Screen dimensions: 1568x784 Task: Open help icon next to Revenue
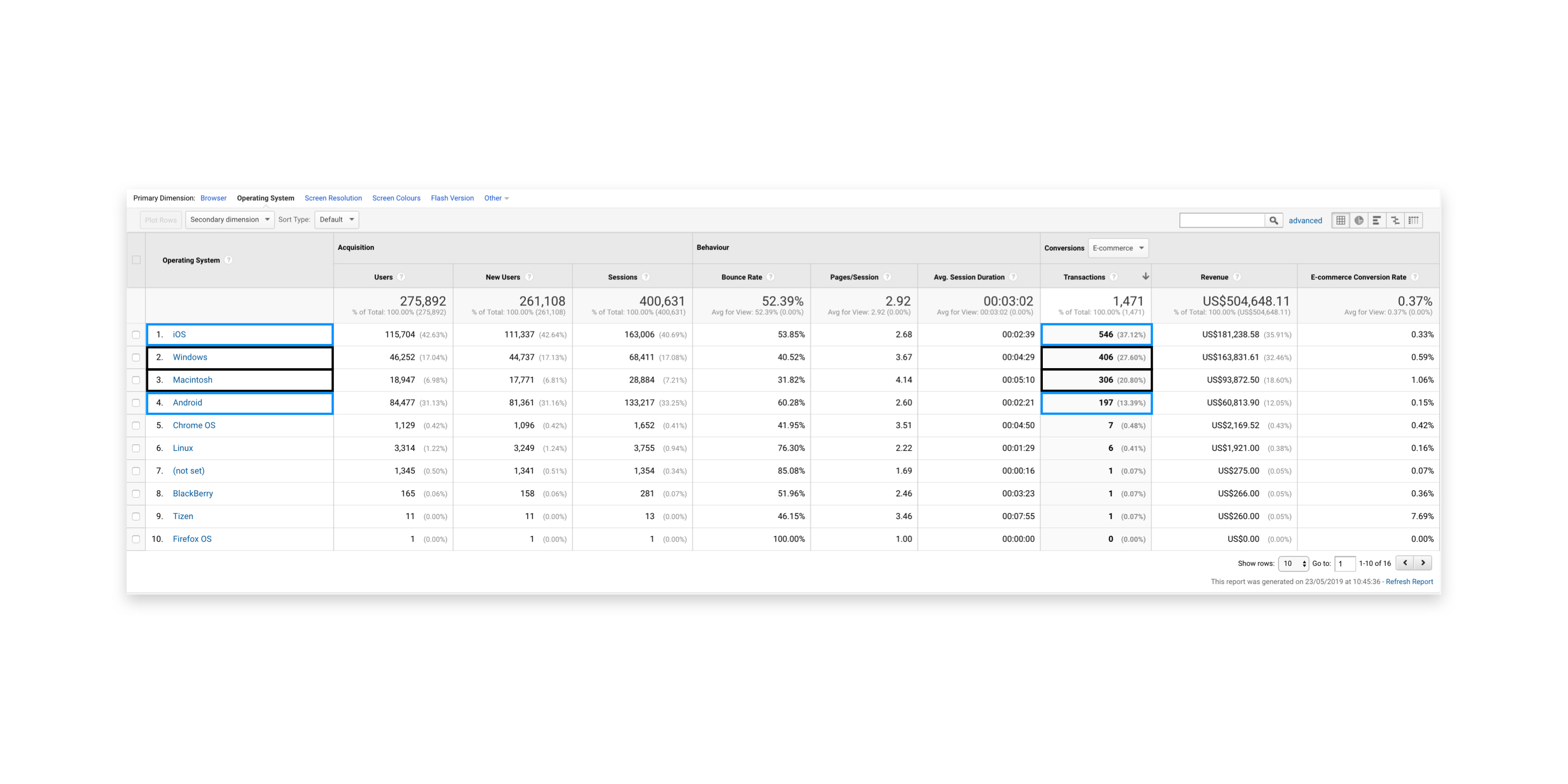point(1237,277)
